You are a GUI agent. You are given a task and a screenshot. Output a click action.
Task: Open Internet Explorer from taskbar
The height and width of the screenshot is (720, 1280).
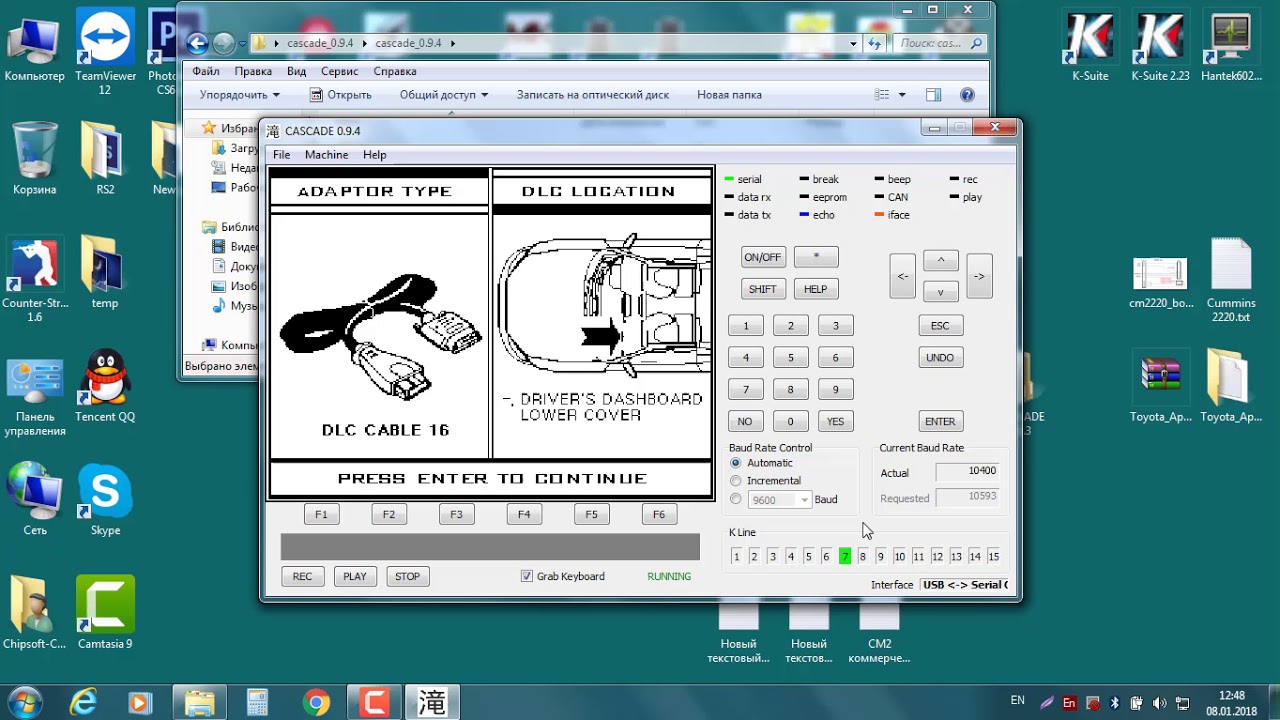pos(83,702)
